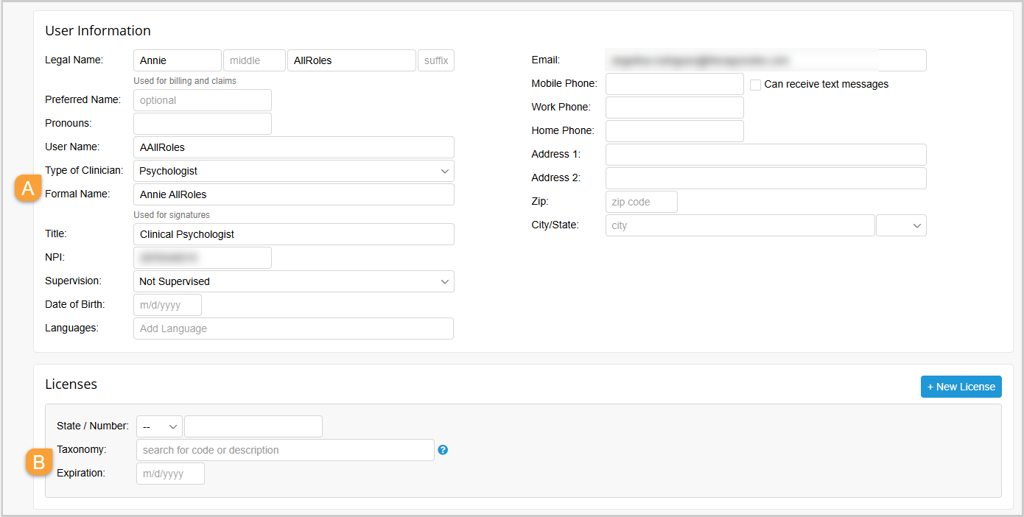Click the Taxonomy search field

pos(285,450)
